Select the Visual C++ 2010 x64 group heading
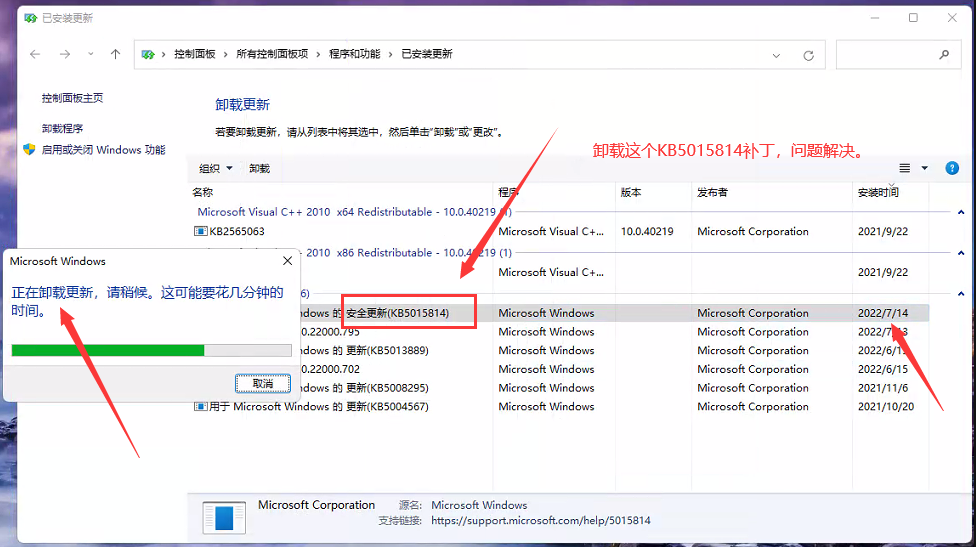 coord(354,212)
